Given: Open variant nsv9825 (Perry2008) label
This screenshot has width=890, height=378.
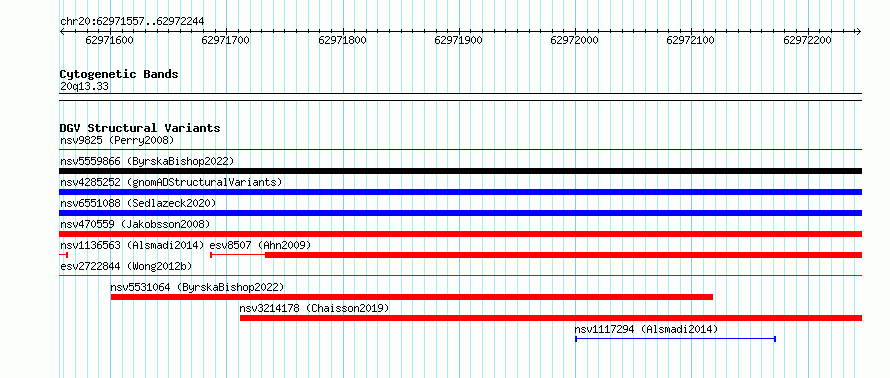Looking at the screenshot, I should coord(117,140).
